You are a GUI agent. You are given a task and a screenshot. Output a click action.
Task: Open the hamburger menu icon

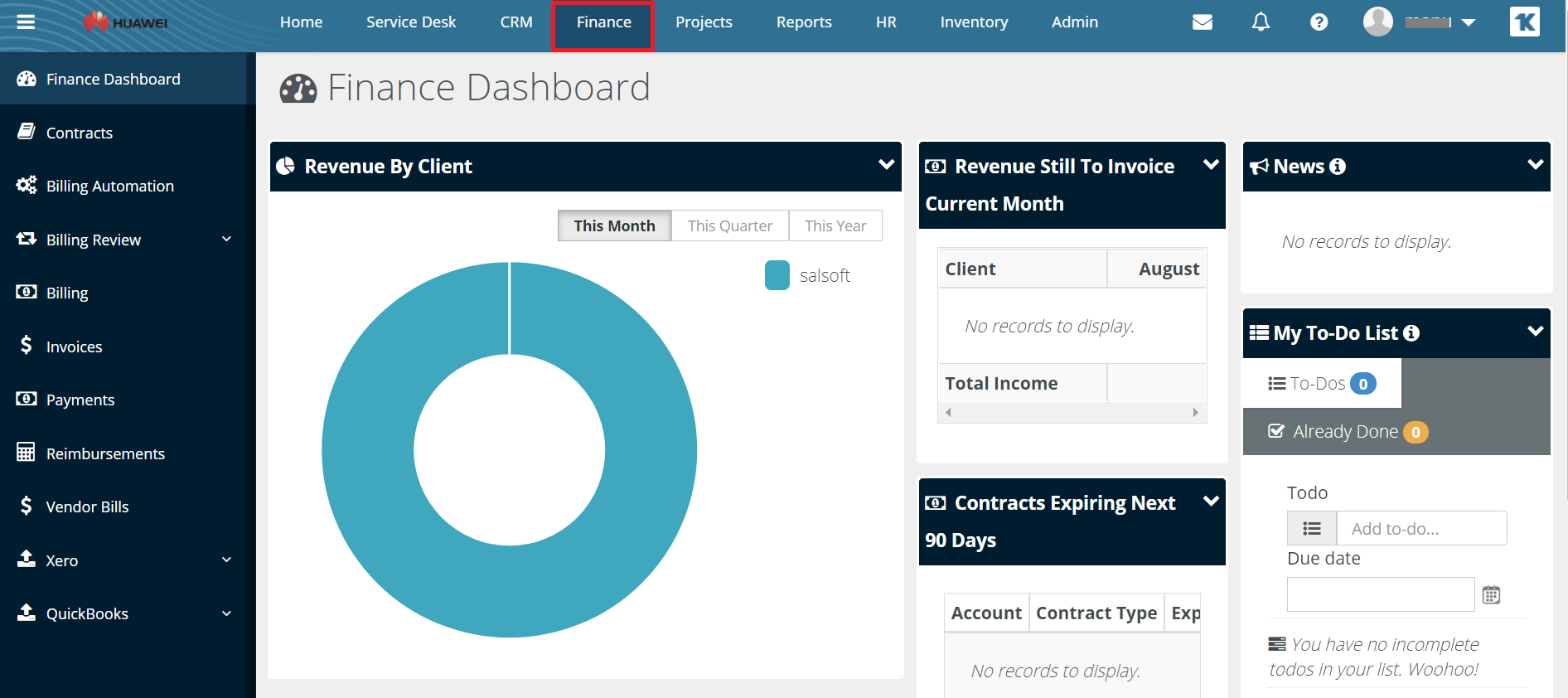tap(26, 22)
